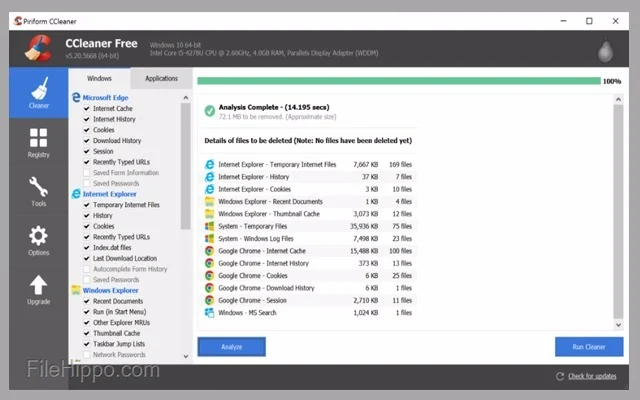Open the Registry section icon
This screenshot has height=400, width=640.
(38, 138)
